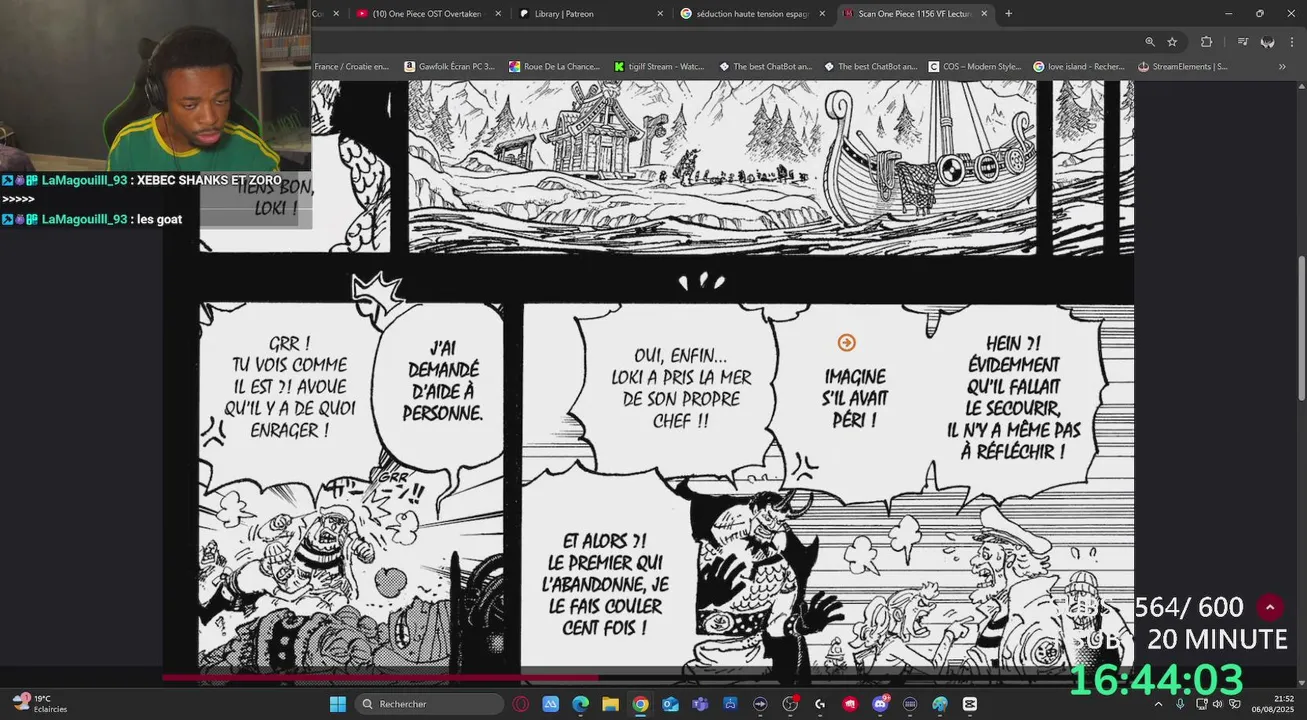Expand the bookmarks bar overflow chevron
The width and height of the screenshot is (1307, 720).
pyautogui.click(x=1282, y=67)
